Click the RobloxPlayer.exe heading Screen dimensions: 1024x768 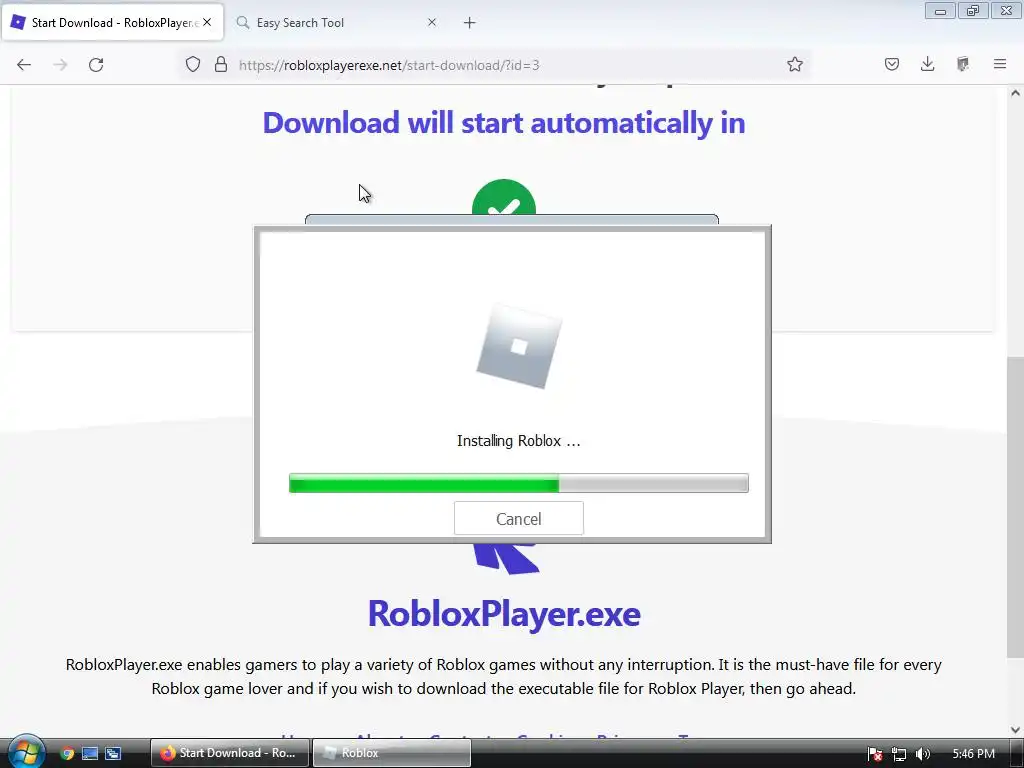pos(504,614)
